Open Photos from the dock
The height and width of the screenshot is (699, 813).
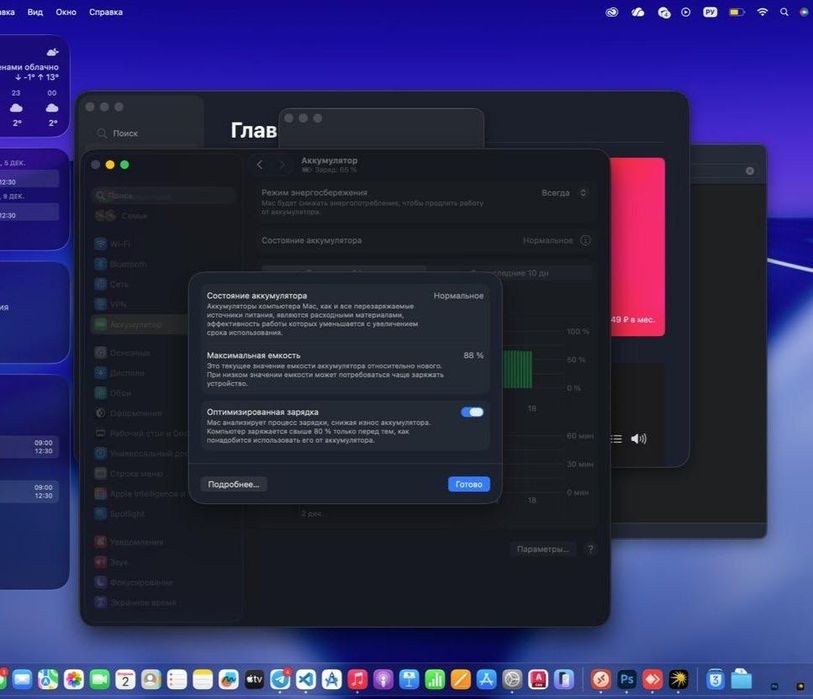point(74,679)
